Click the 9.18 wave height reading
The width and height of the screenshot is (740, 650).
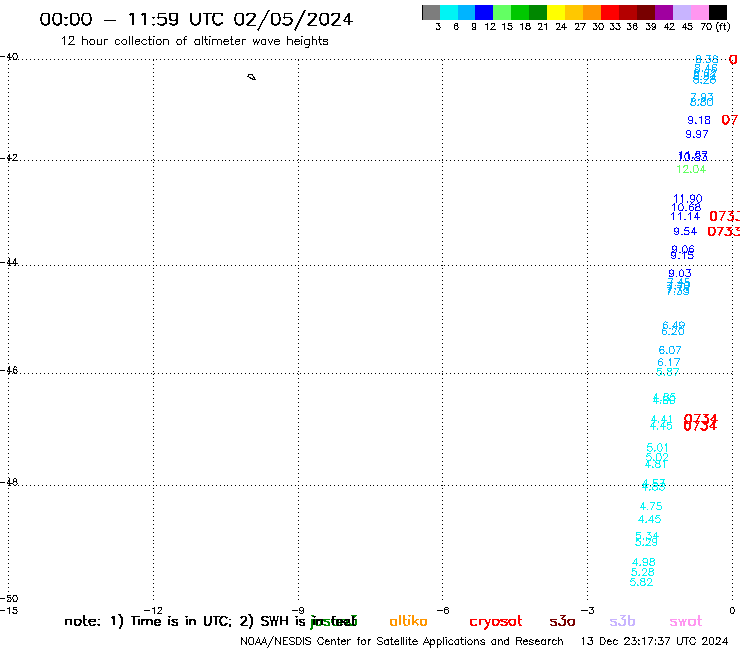click(699, 120)
